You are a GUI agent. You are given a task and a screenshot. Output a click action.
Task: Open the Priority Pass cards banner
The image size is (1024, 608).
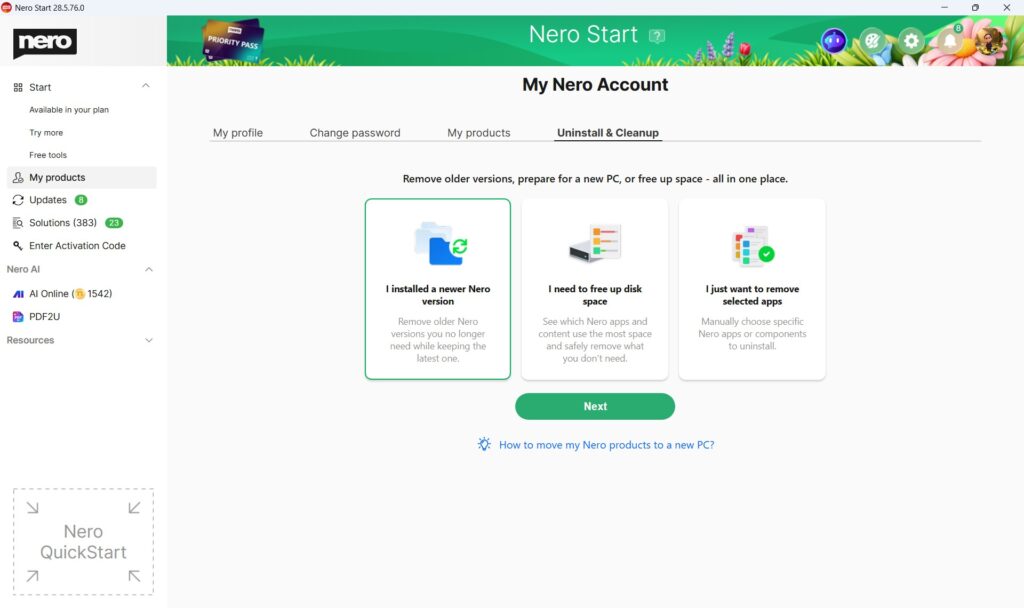click(233, 41)
